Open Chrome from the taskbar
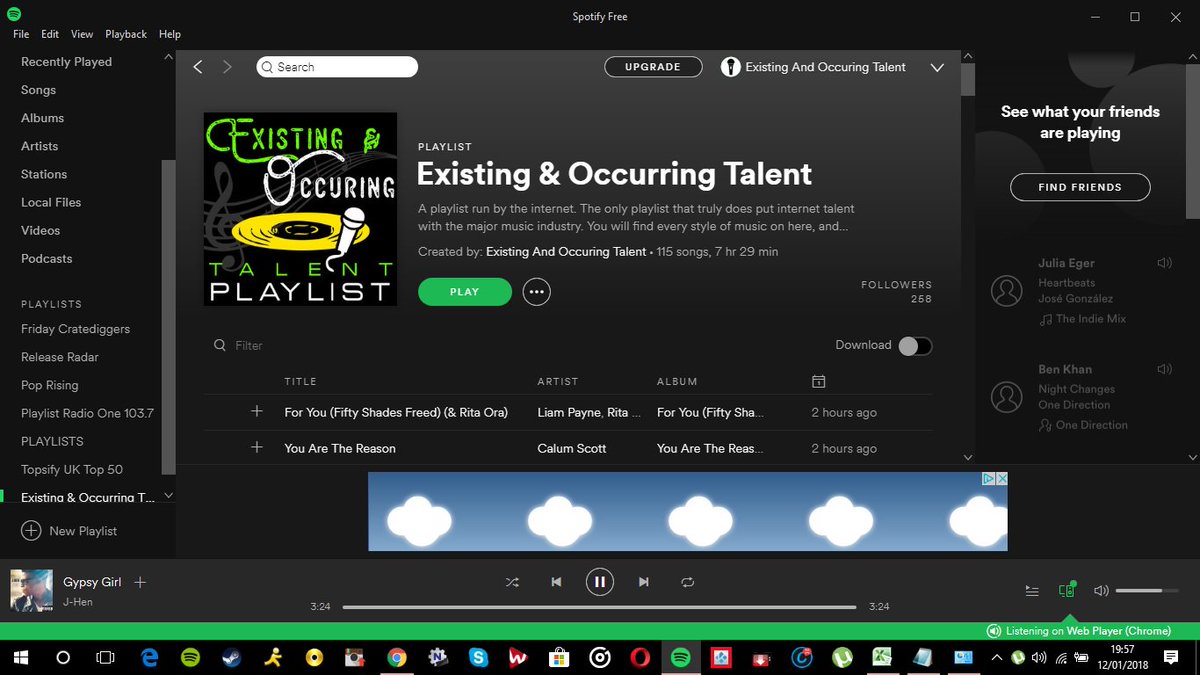The image size is (1200, 675). coord(397,658)
